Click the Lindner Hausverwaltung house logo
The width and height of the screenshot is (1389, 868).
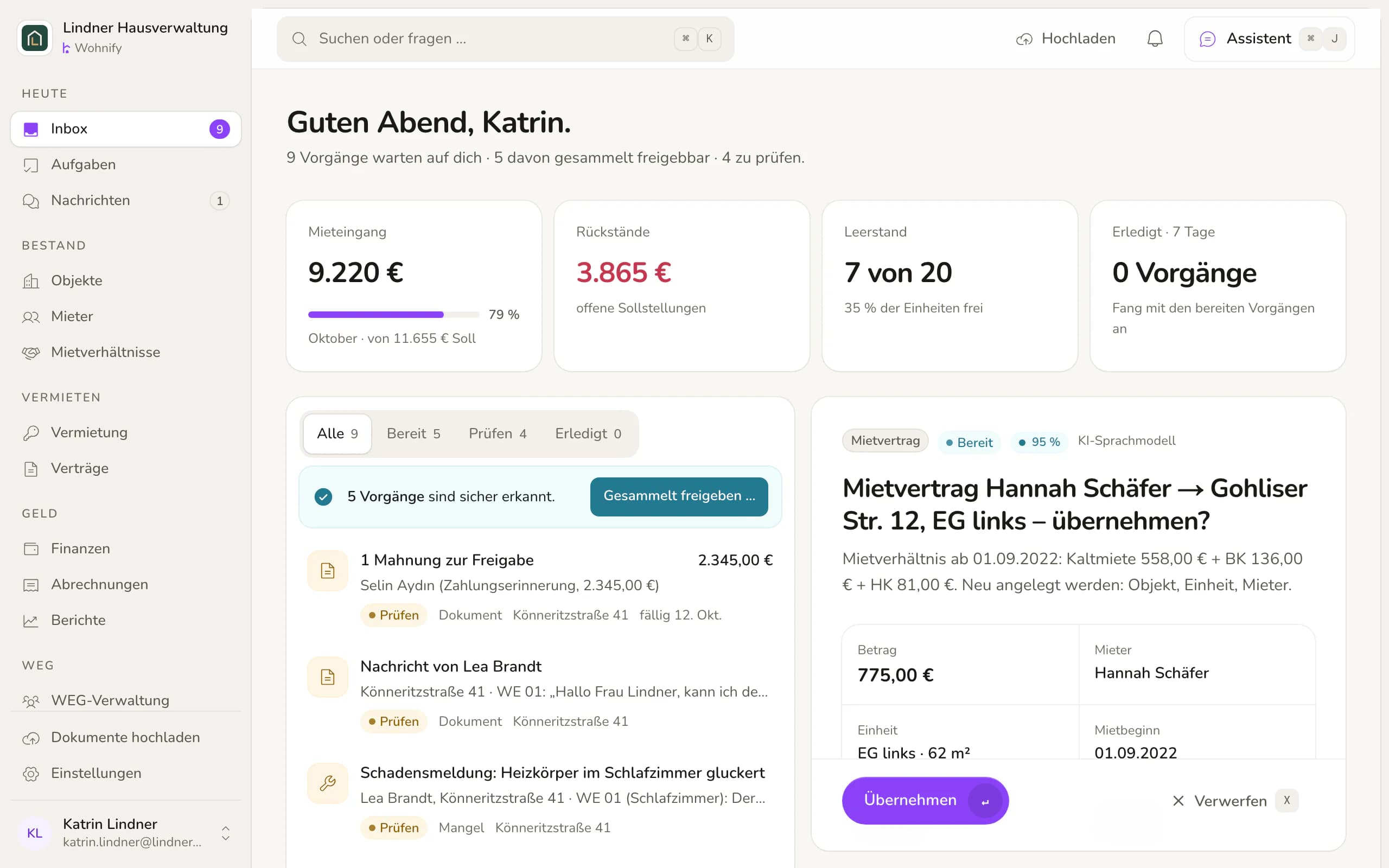(x=34, y=39)
